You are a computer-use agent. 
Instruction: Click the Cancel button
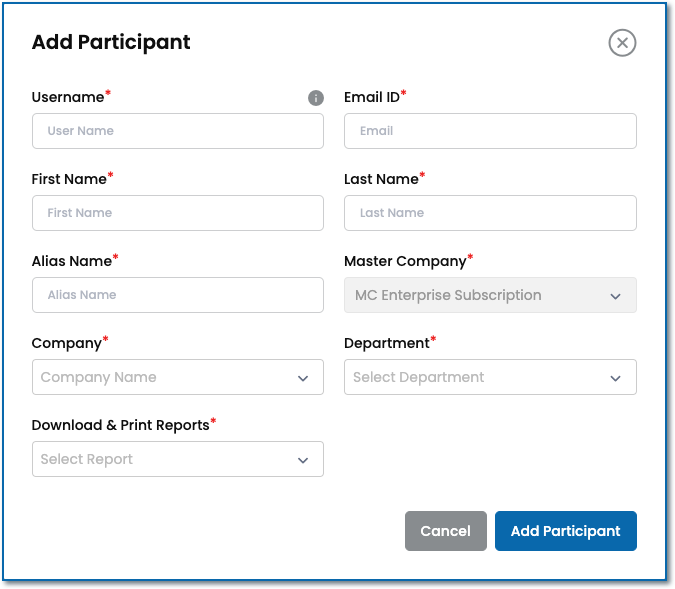446,531
